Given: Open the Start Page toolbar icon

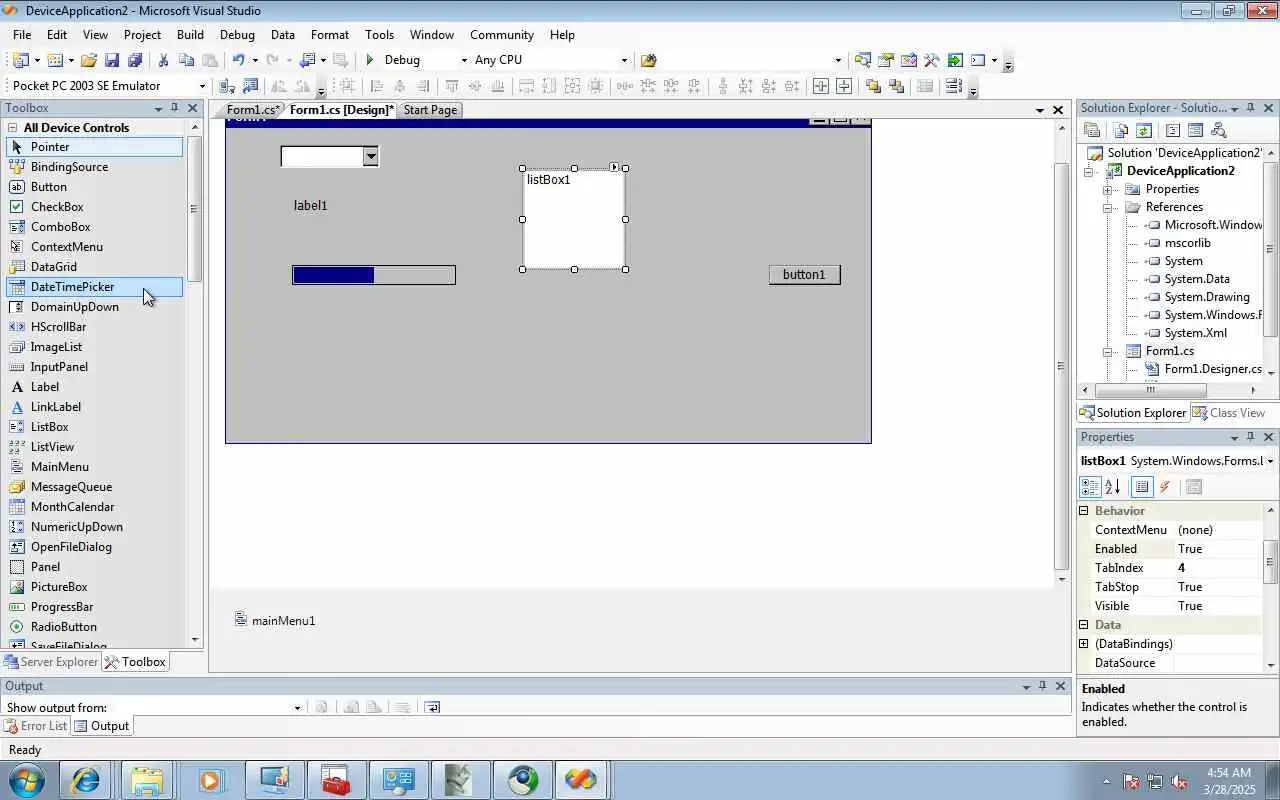Looking at the screenshot, I should click(x=955, y=60).
